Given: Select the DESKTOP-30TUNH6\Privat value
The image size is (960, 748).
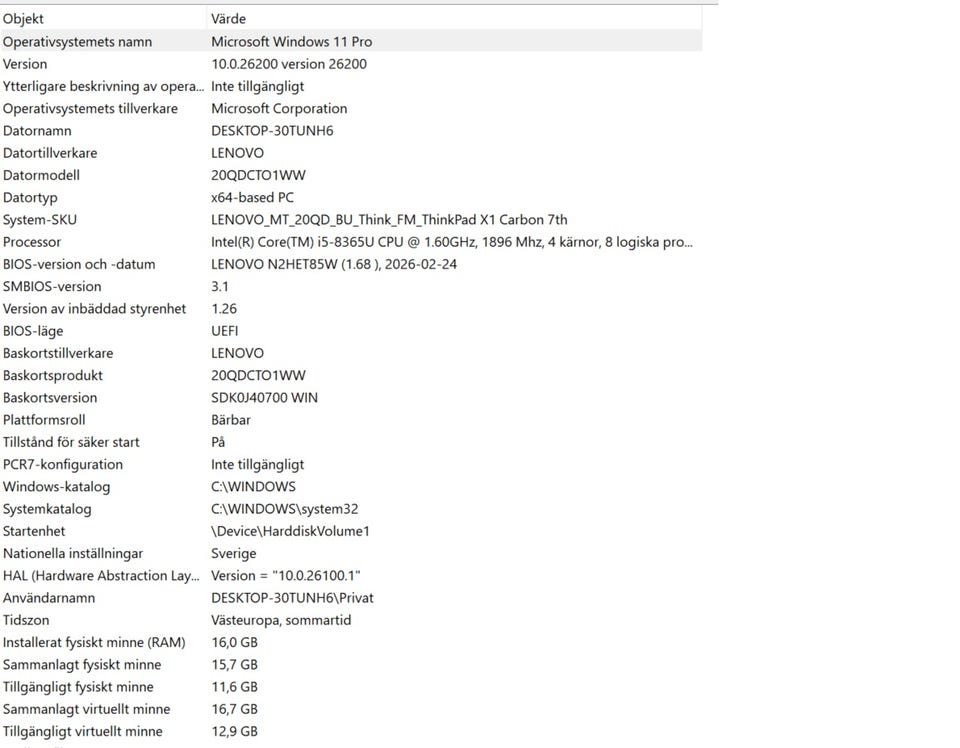Looking at the screenshot, I should coord(292,598).
